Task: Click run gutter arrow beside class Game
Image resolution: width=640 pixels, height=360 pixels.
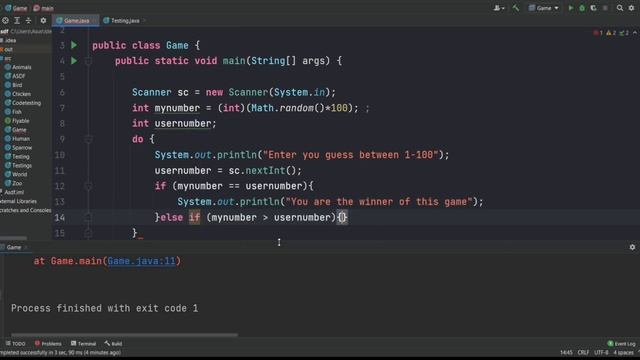Action: coord(74,45)
